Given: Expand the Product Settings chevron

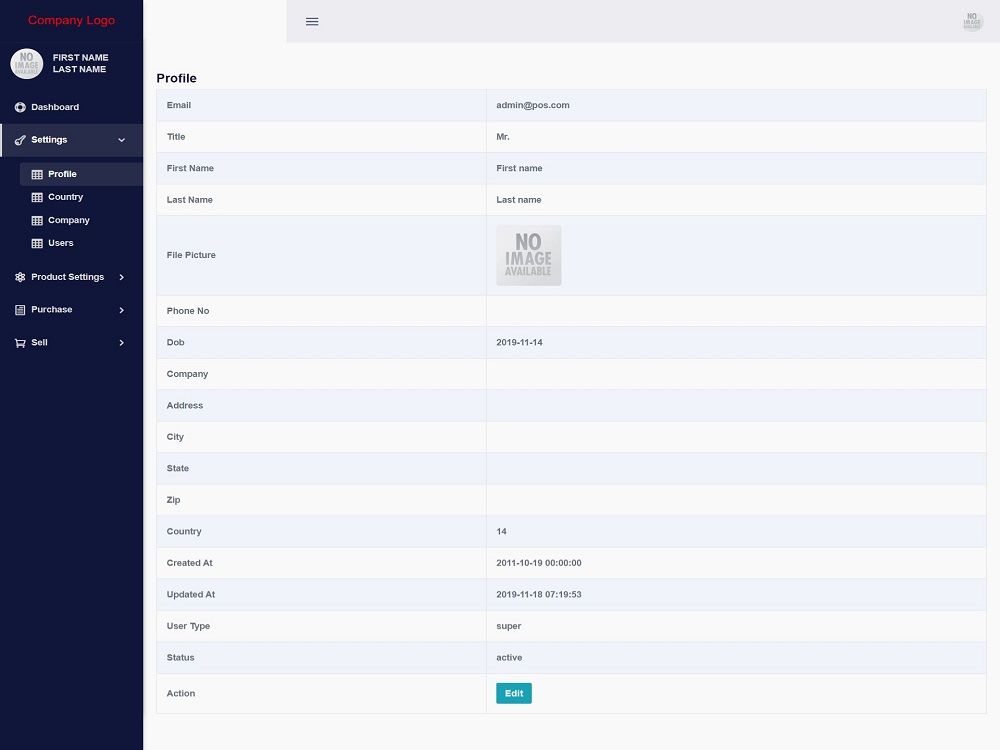Looking at the screenshot, I should [x=121, y=277].
